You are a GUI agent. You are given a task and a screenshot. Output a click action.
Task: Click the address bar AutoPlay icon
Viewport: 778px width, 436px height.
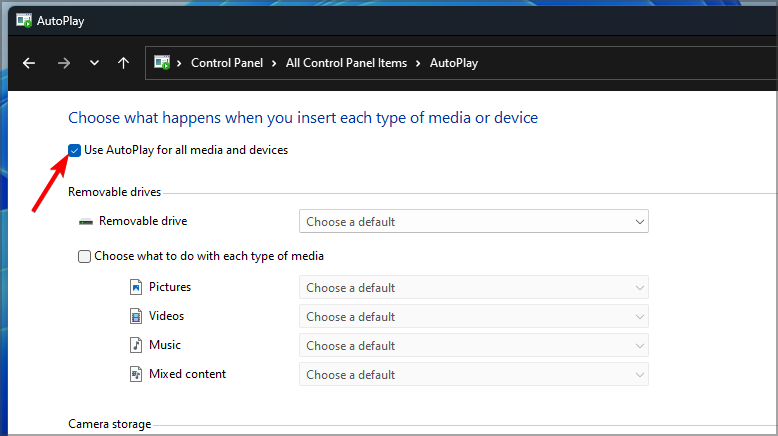coord(162,62)
